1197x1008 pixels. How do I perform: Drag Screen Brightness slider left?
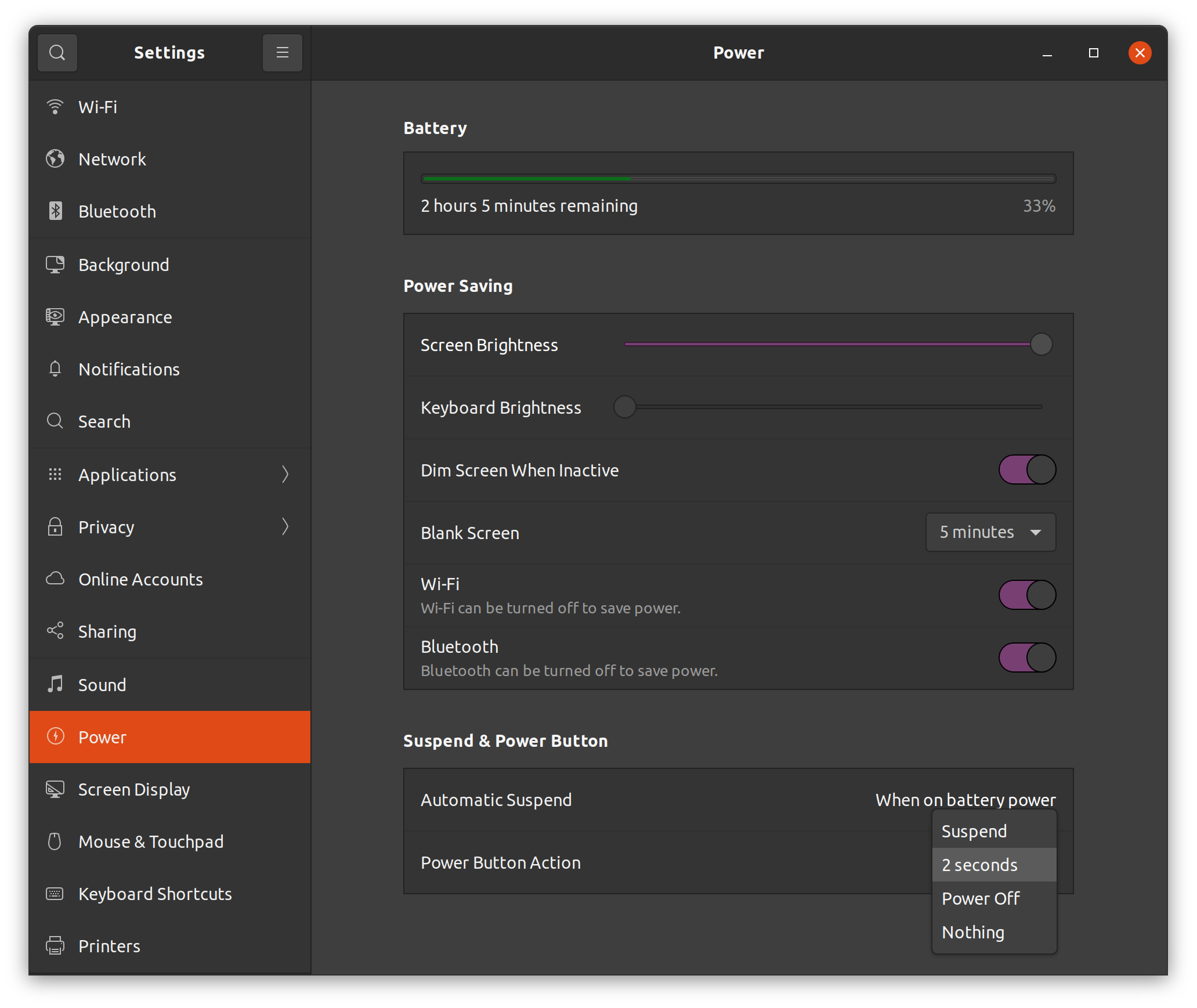(1041, 345)
